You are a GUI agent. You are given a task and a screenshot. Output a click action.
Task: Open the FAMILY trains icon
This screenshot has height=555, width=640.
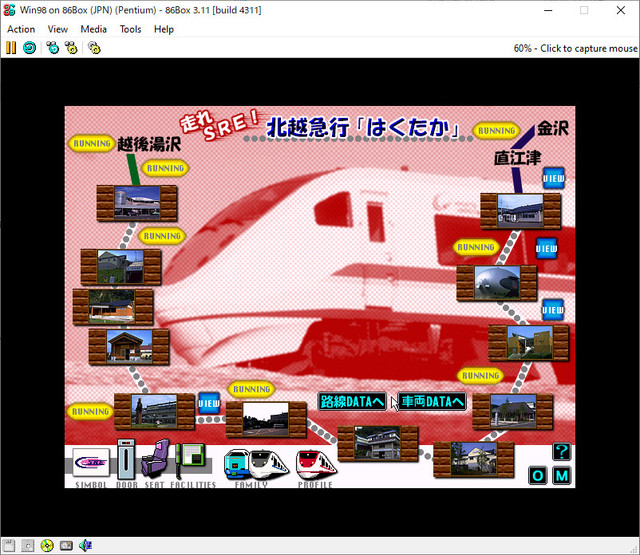[256, 464]
